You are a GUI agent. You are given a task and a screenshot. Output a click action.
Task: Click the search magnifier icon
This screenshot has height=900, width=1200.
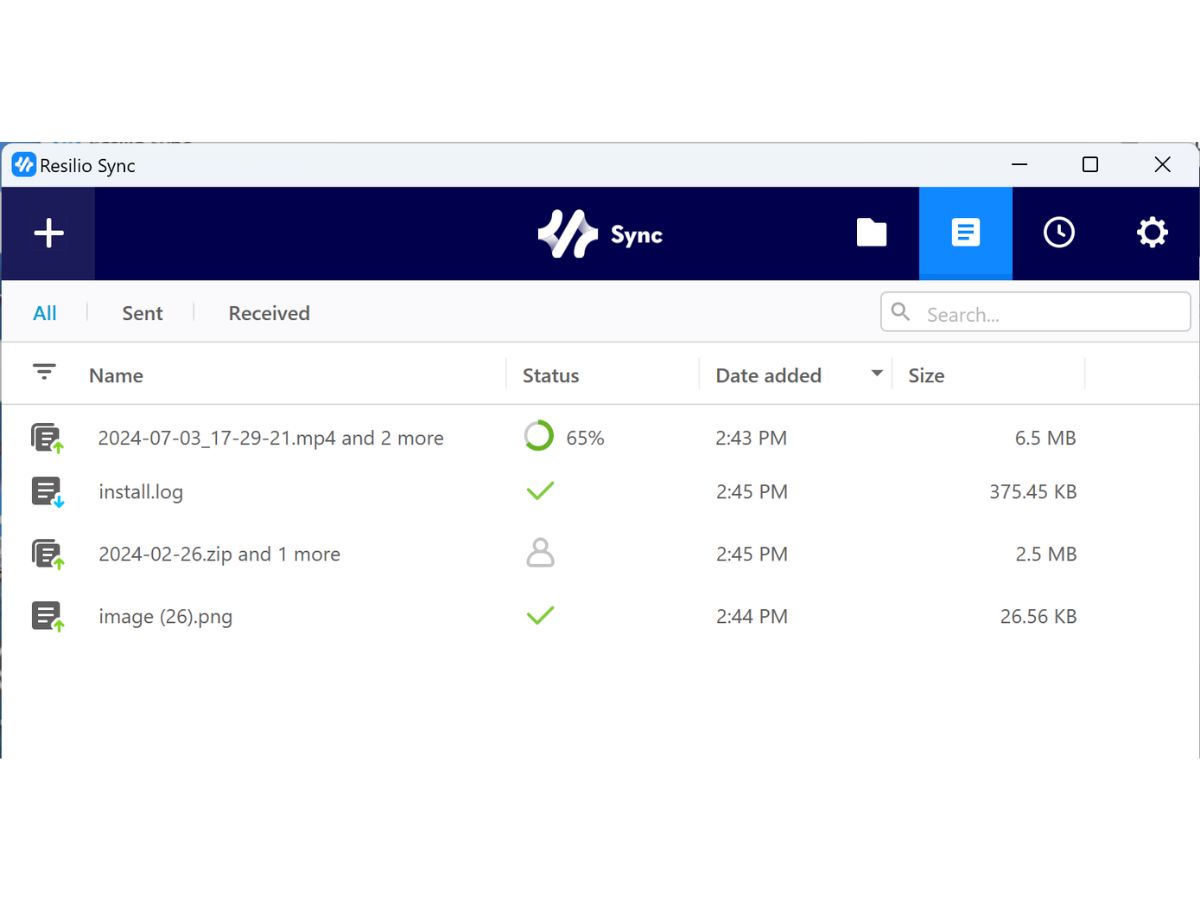901,312
